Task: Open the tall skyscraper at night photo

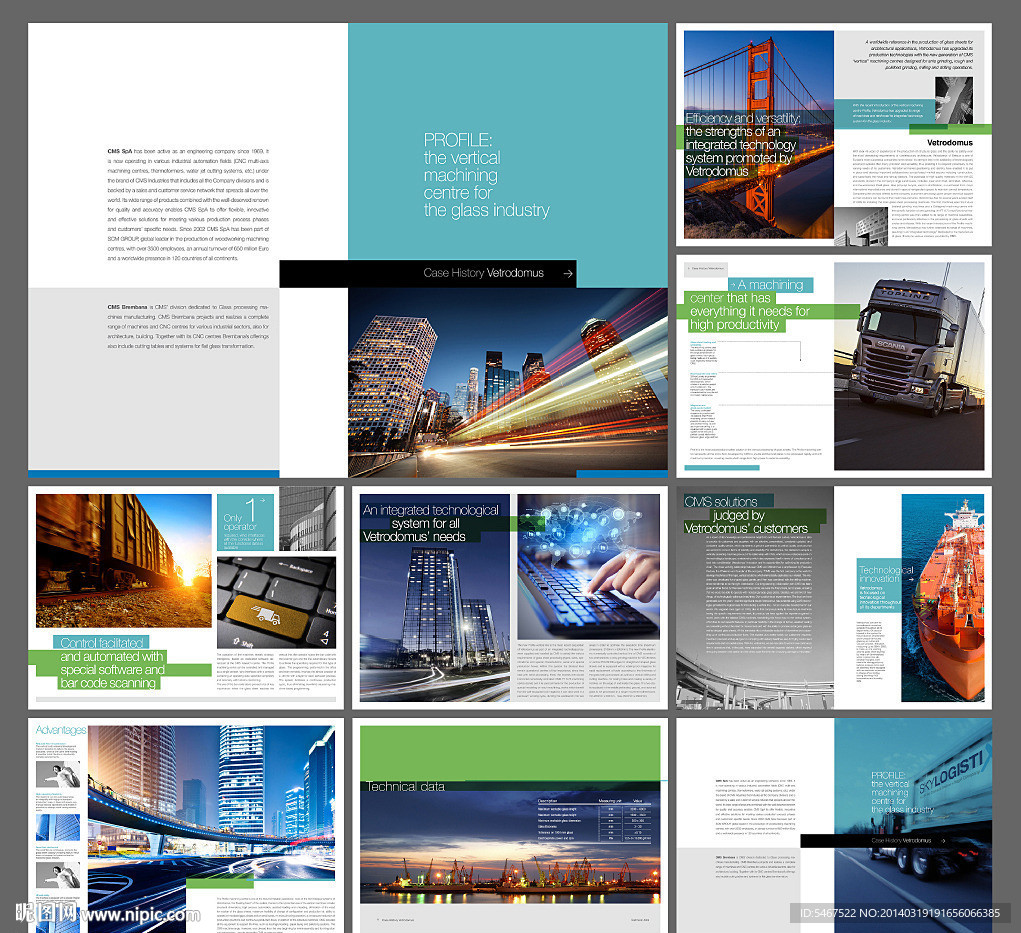Action: [435, 598]
